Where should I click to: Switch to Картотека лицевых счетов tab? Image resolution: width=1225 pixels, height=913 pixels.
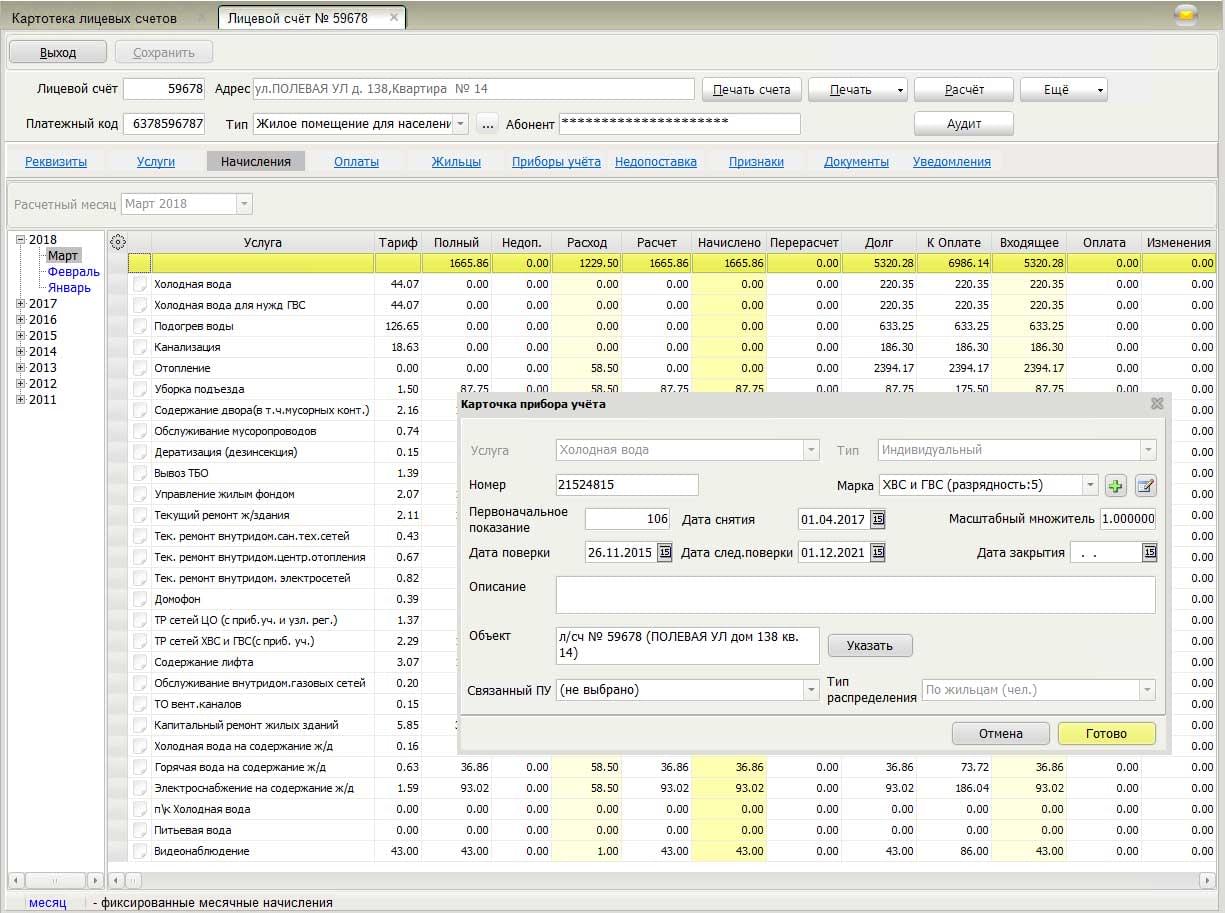94,18
